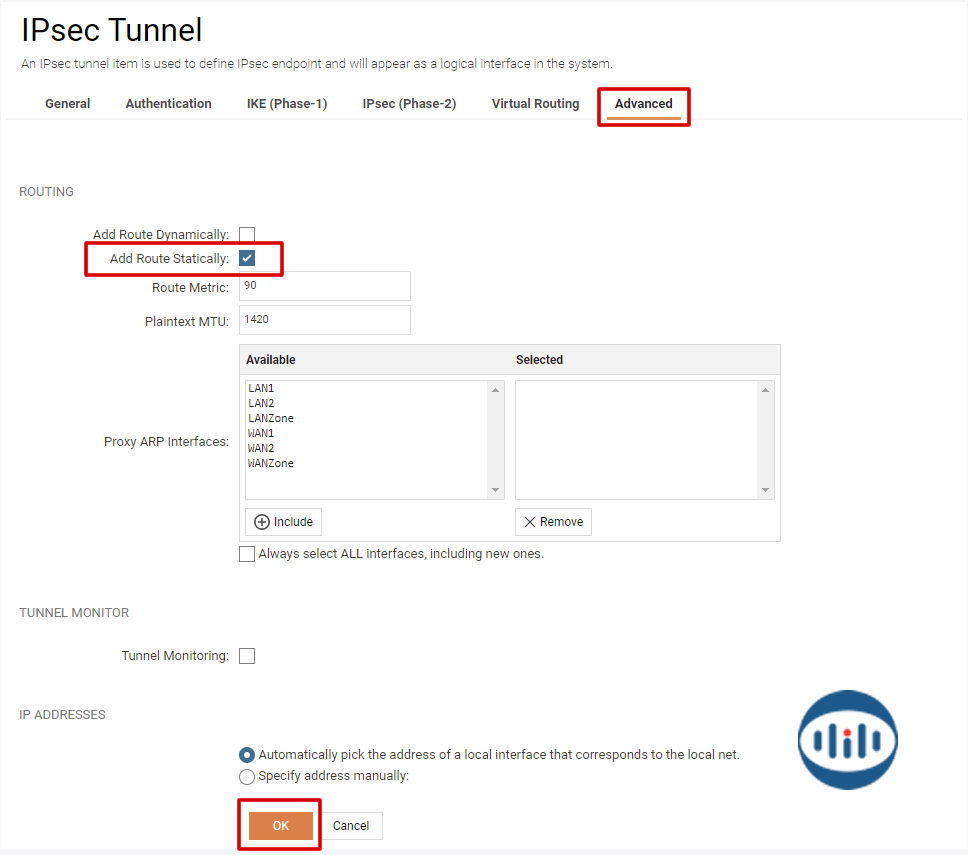Open the Authentication tab

(168, 104)
